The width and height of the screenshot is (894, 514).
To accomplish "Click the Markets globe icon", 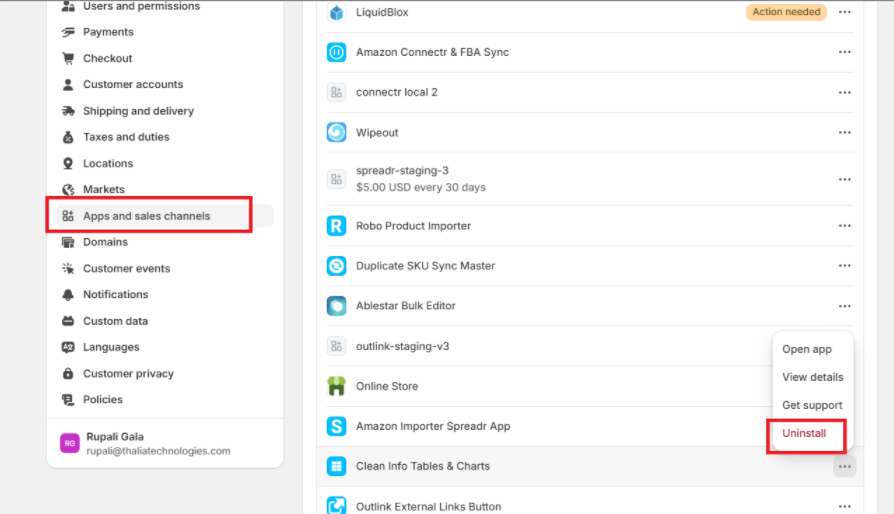I will (x=68, y=189).
